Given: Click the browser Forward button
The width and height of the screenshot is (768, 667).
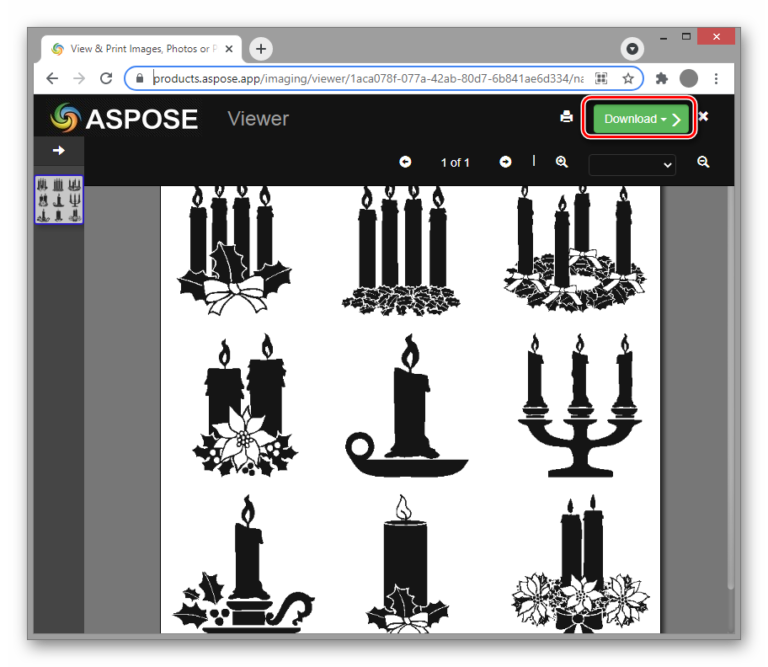Looking at the screenshot, I should point(79,78).
